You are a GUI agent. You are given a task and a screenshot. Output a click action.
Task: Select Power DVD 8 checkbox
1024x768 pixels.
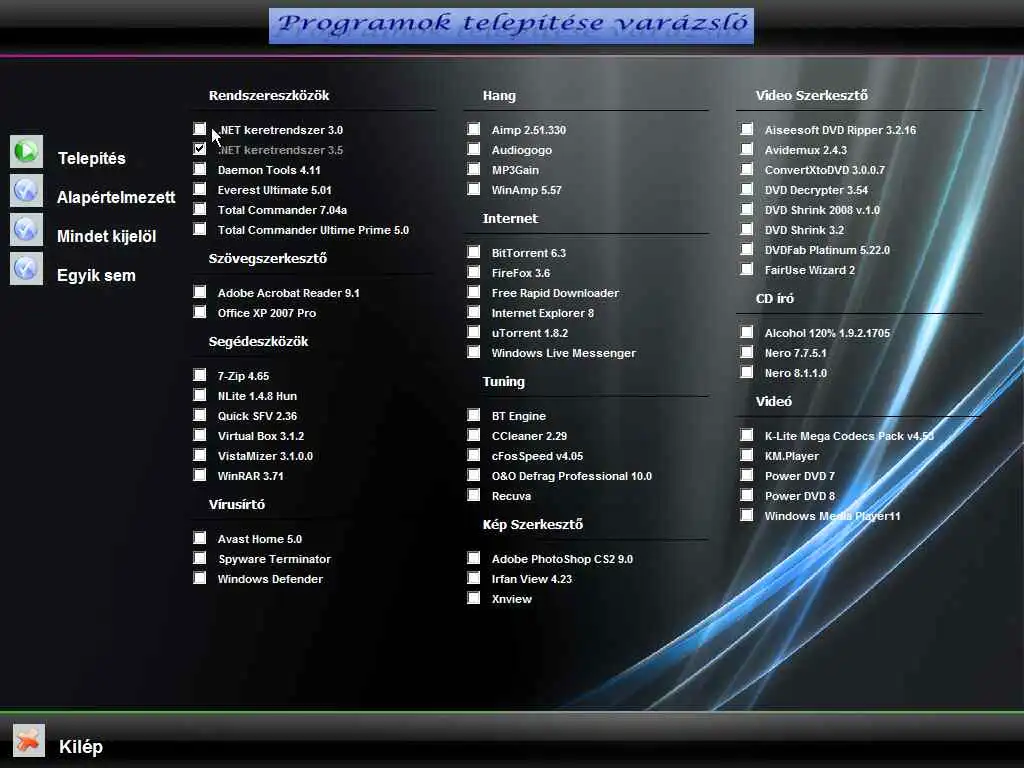pos(747,495)
